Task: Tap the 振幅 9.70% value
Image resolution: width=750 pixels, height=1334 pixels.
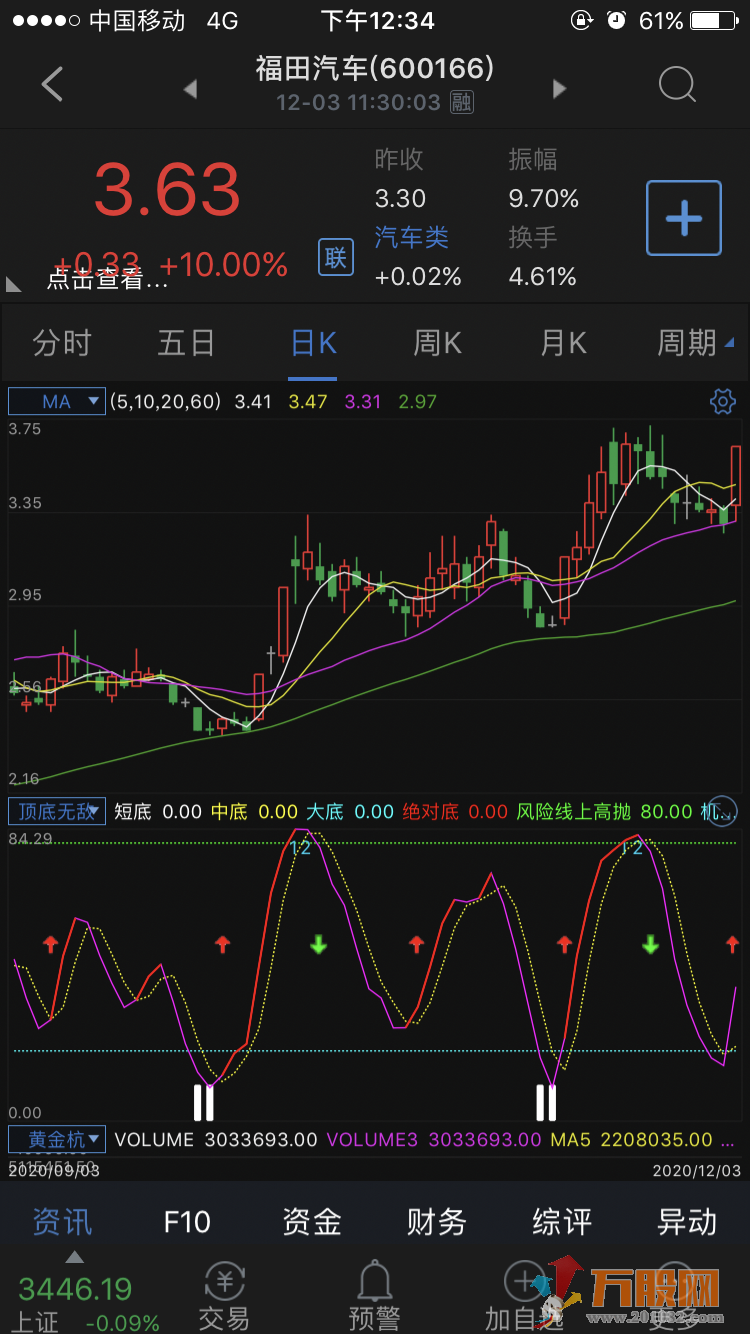Action: (544, 198)
